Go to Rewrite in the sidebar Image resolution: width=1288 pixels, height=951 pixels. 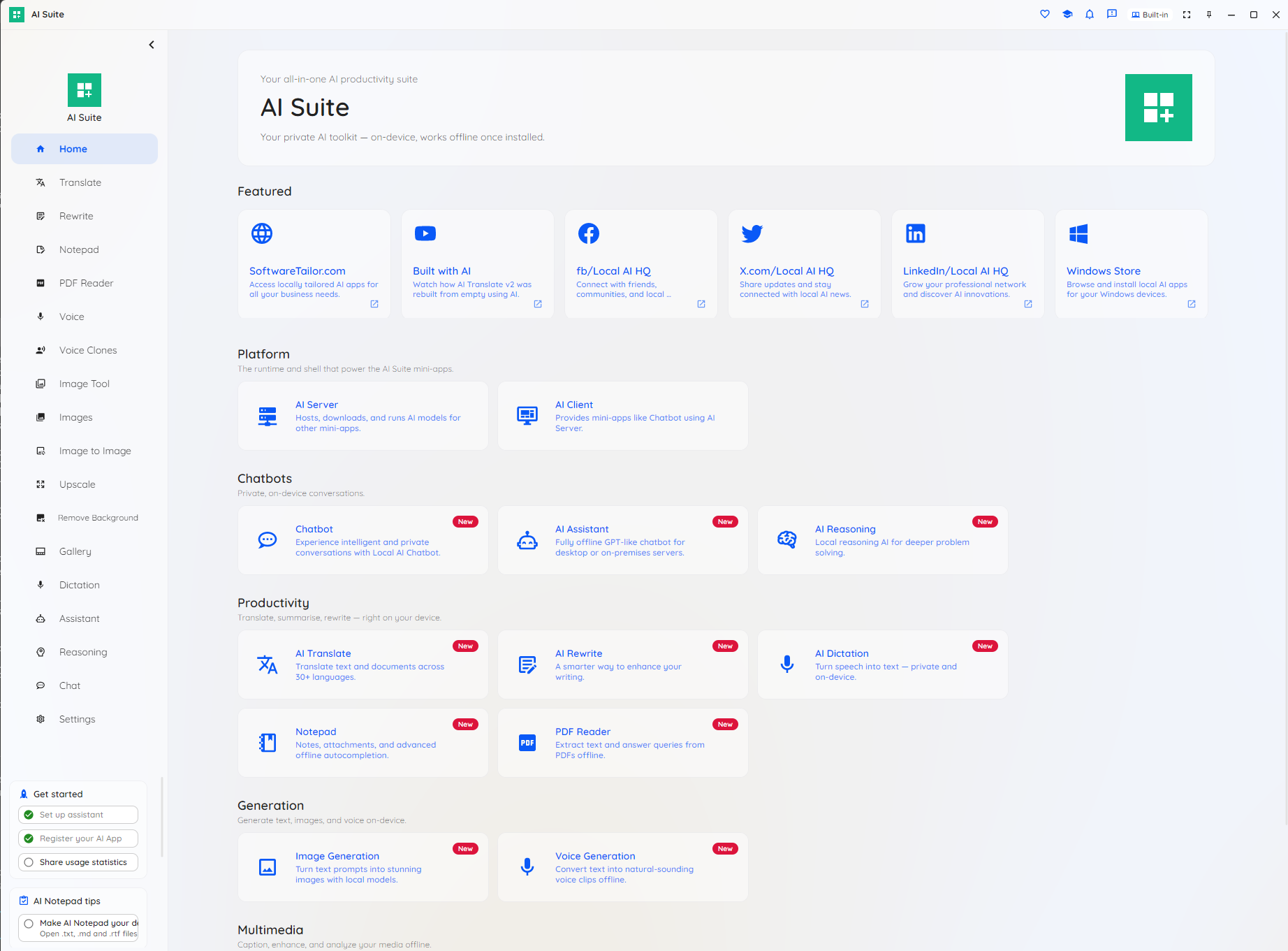click(x=85, y=216)
